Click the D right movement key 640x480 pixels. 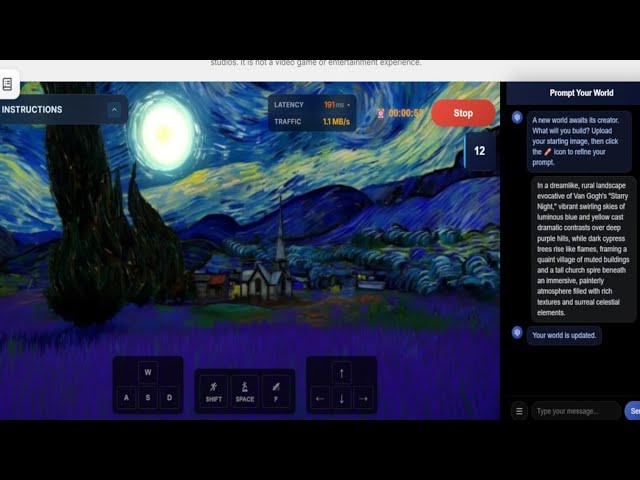point(169,397)
